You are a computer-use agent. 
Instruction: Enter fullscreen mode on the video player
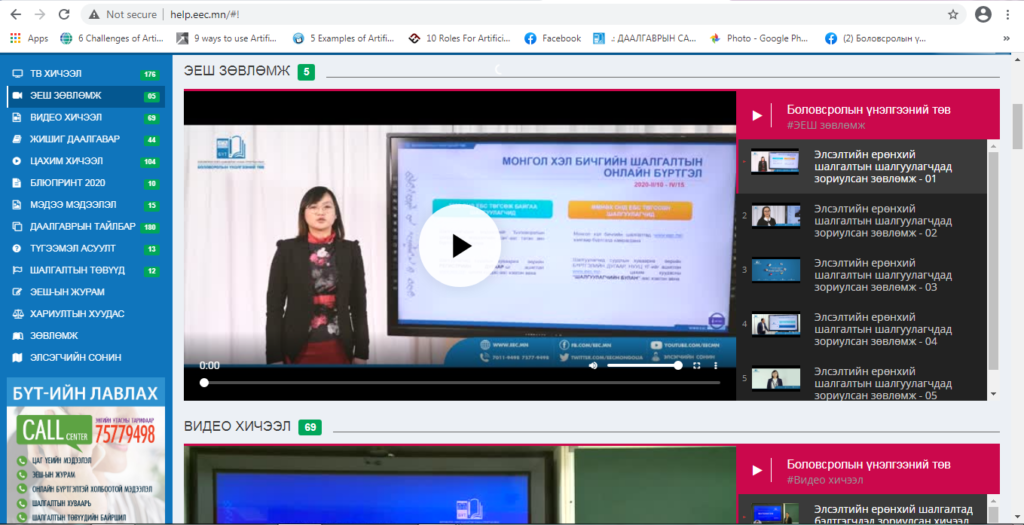(x=695, y=366)
